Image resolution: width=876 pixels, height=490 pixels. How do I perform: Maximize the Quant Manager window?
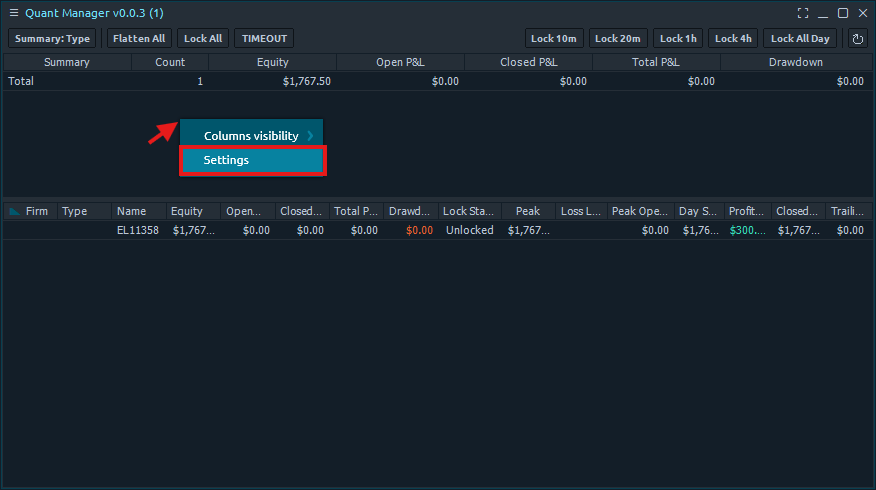click(843, 13)
